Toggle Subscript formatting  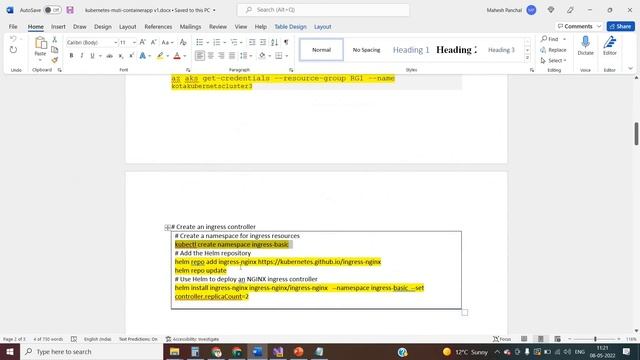[121, 56]
